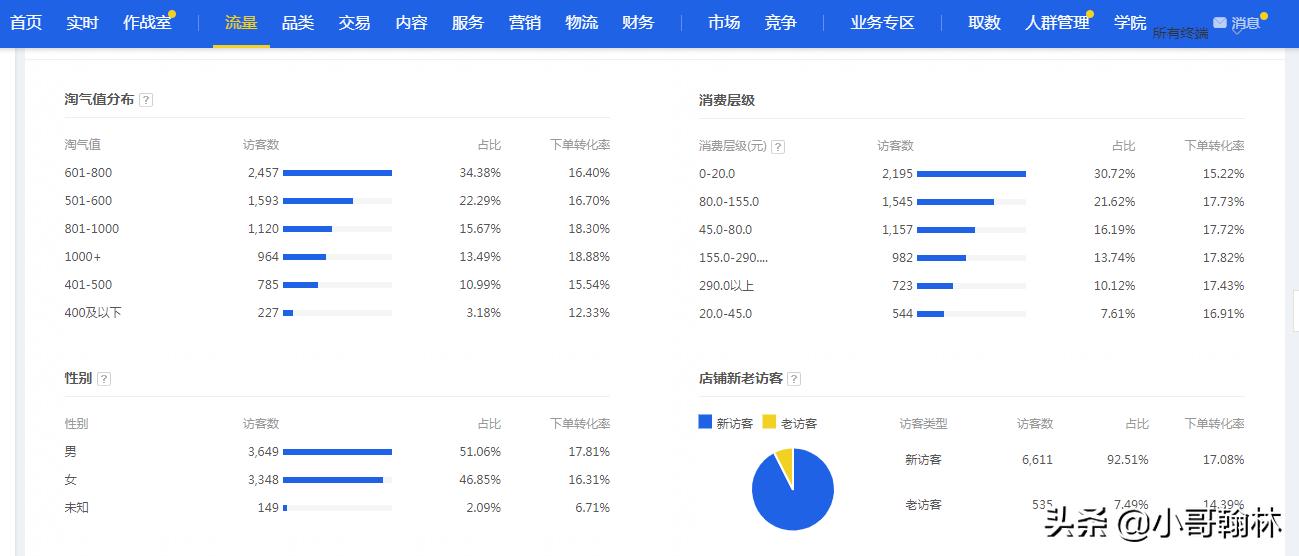Click the new/old visitor pie chart
1299x556 pixels.
tap(793, 489)
